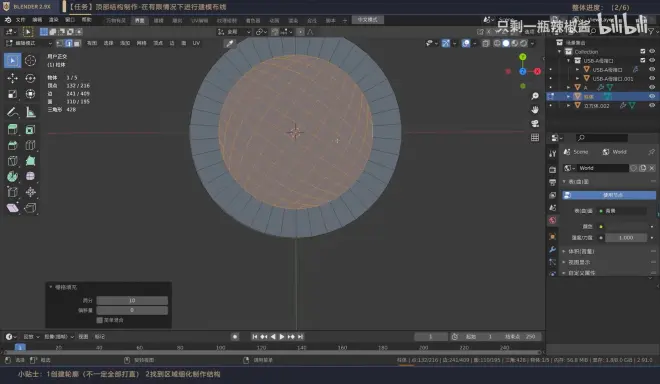Screen dimensions: 660x384
Task: Open the edit mode dropdown
Action: coord(29,43)
